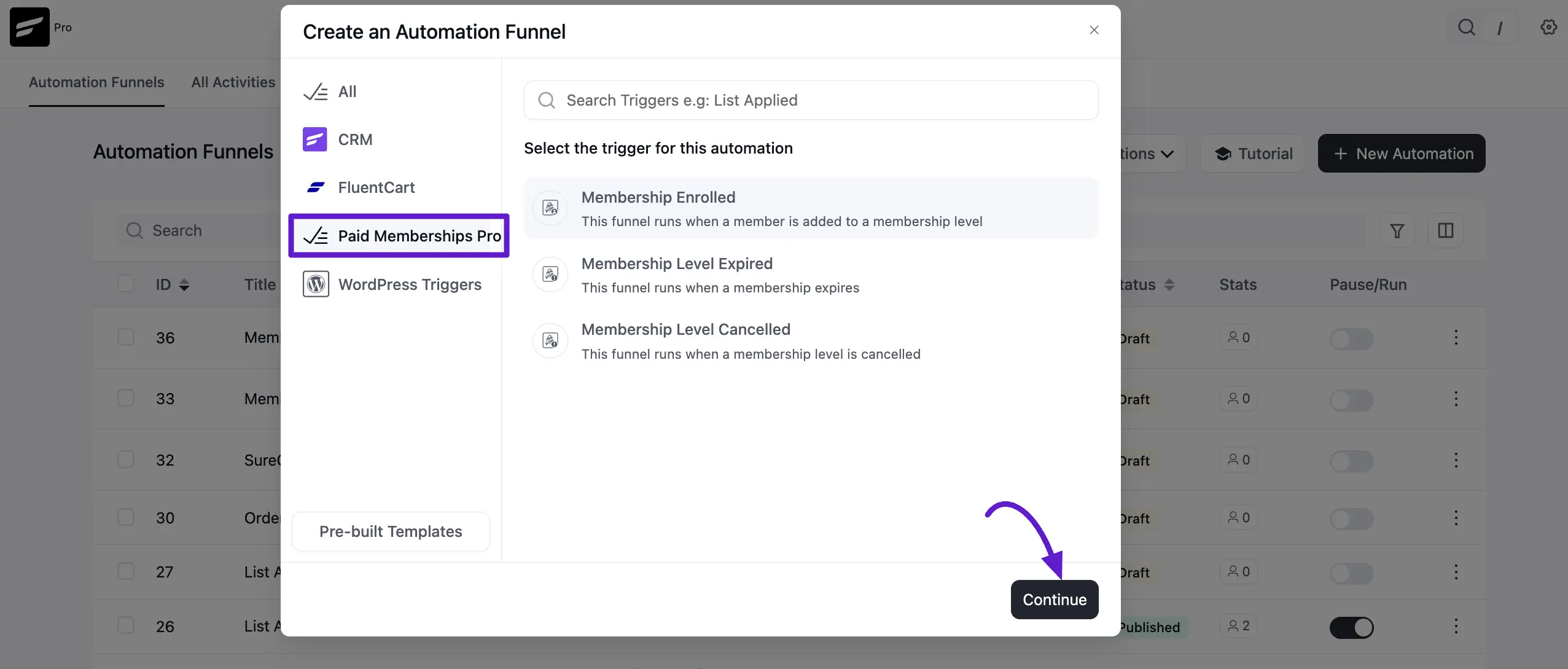Viewport: 1568px width, 669px height.
Task: Click the ID value 30
Action: pyautogui.click(x=165, y=518)
